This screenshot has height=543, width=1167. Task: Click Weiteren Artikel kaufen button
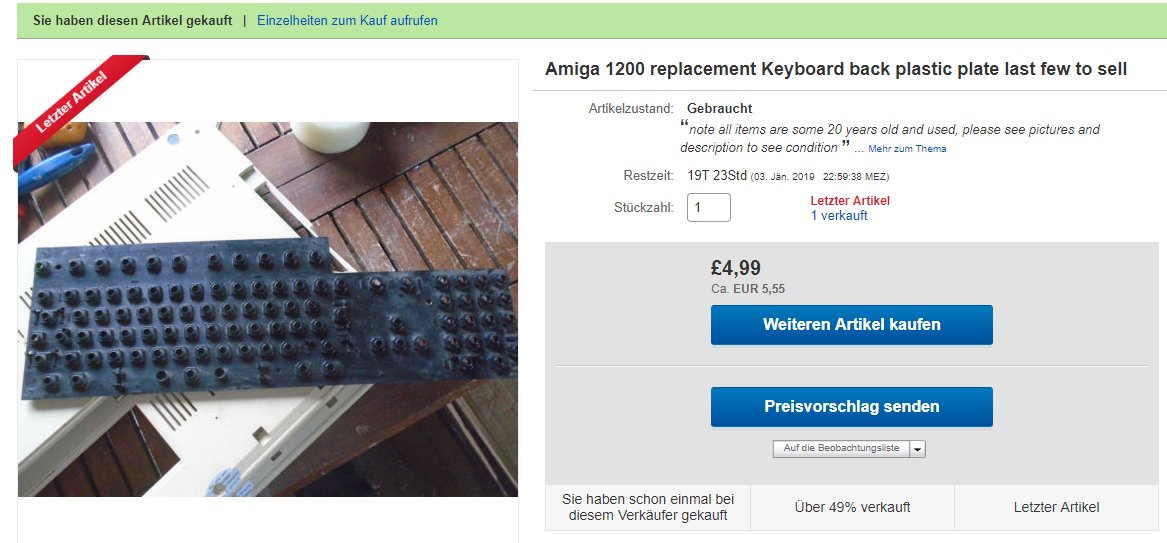click(851, 325)
